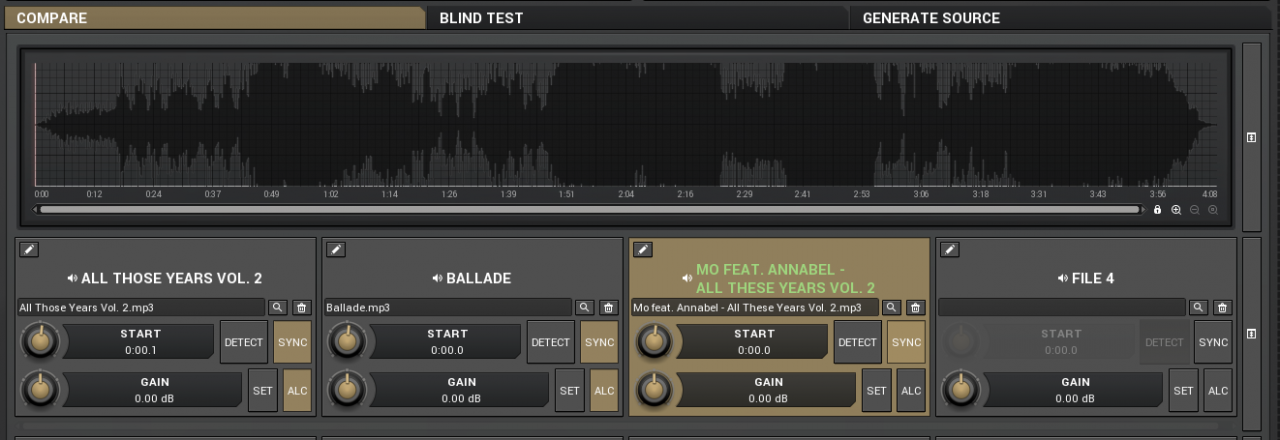
Task: Browse for file in All Those Years Vol. 2 slot
Action: pos(278,307)
